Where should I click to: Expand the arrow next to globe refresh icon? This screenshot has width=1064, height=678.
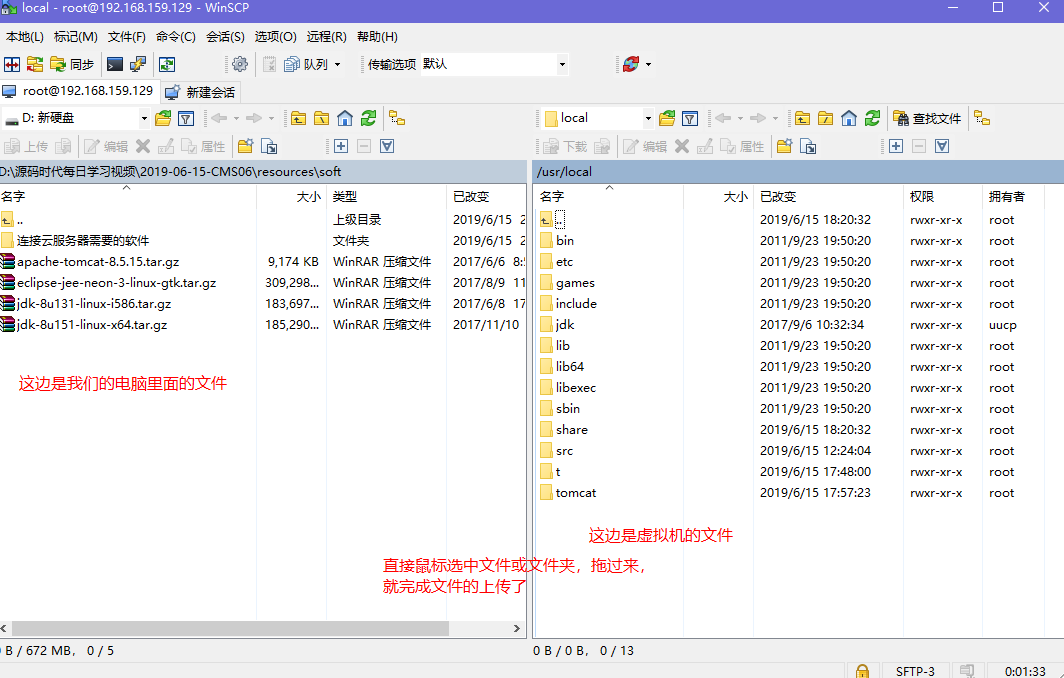[649, 64]
